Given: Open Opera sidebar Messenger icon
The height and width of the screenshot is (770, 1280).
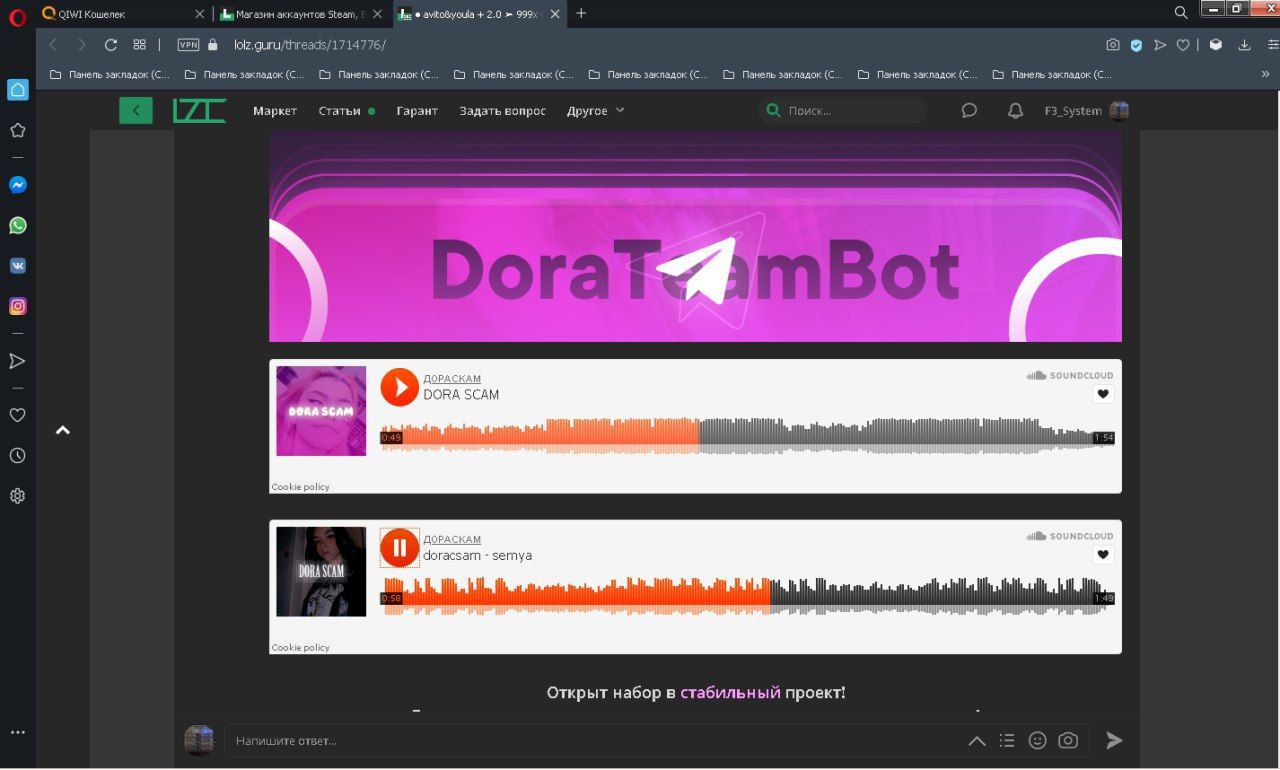Looking at the screenshot, I should 17,185.
